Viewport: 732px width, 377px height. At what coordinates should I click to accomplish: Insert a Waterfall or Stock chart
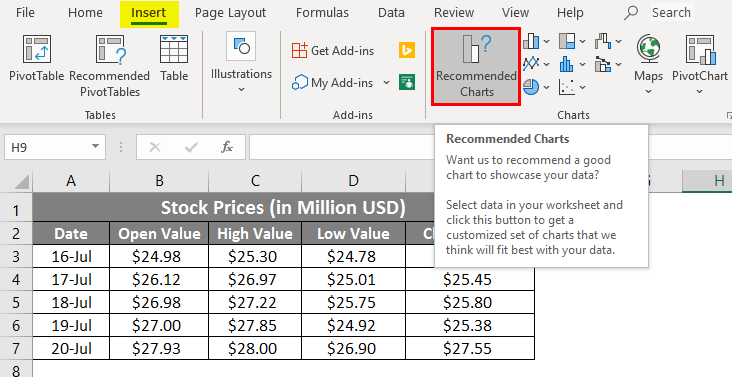(603, 41)
